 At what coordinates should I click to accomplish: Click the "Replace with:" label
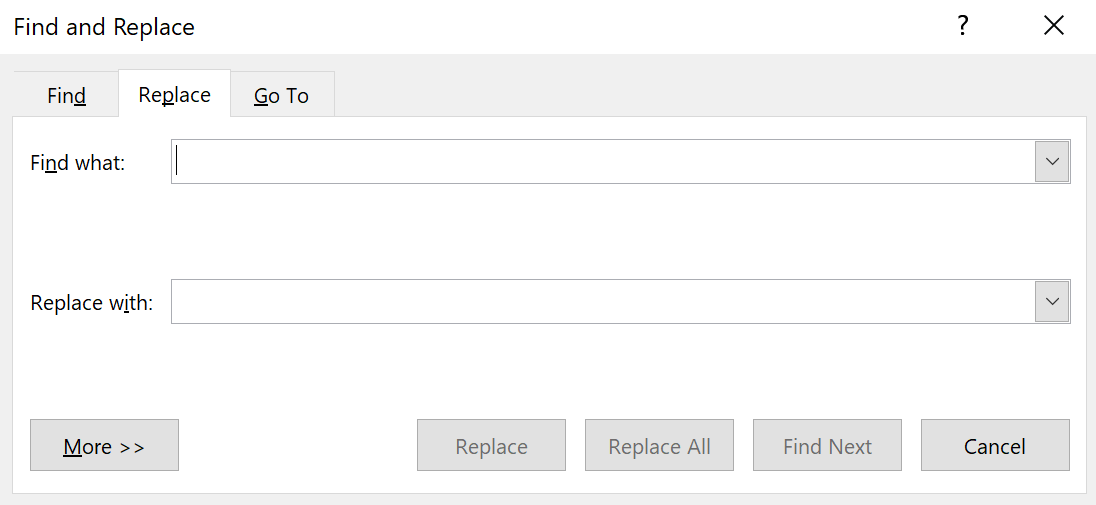92,303
